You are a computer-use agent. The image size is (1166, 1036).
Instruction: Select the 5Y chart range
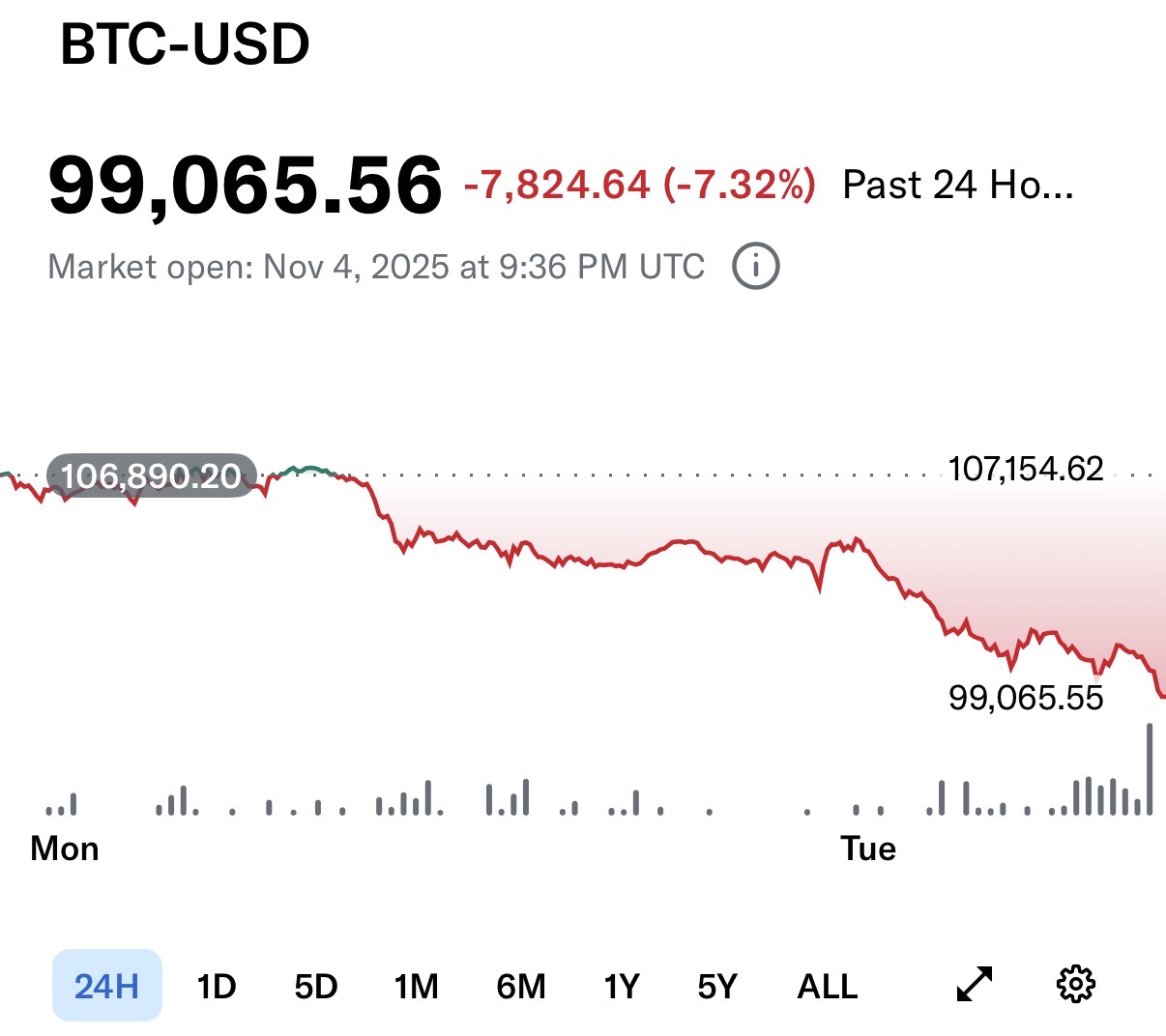[x=717, y=986]
